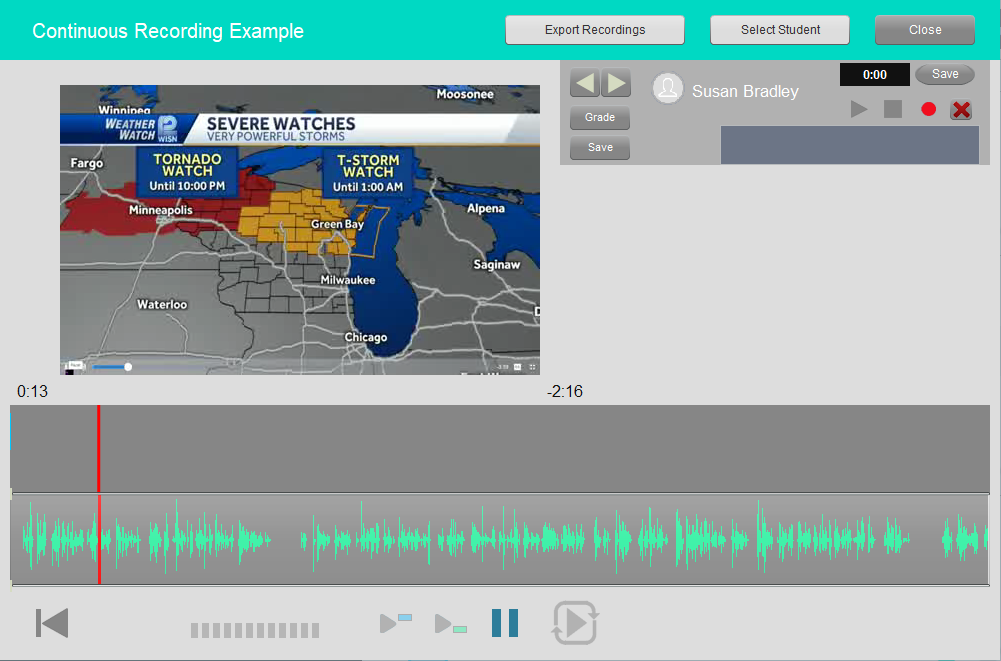The height and width of the screenshot is (661, 1001).
Task: Click the Grade button
Action: 600,118
